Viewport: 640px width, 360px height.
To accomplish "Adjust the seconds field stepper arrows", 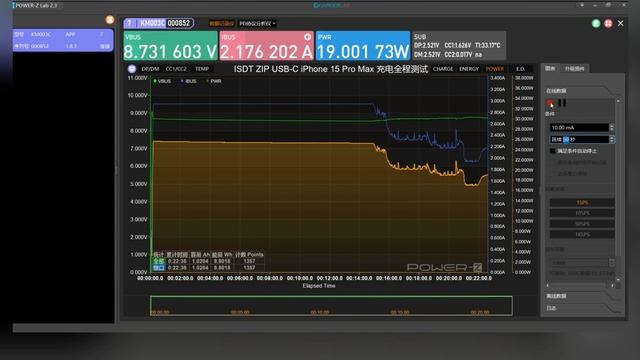I will tap(611, 140).
